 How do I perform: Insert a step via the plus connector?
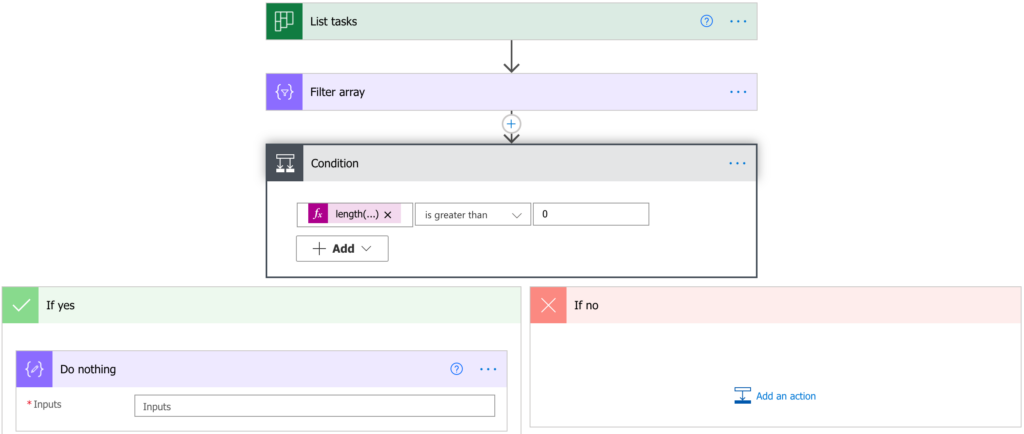511,124
